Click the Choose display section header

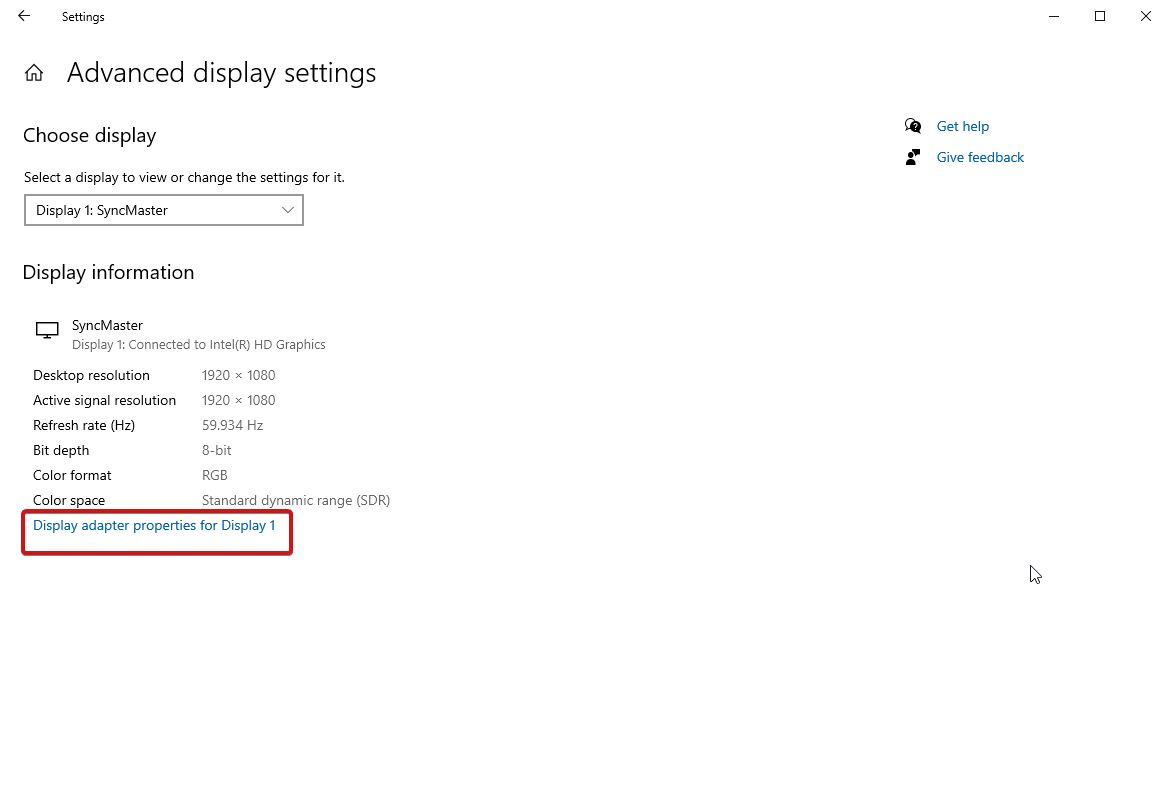coord(89,135)
